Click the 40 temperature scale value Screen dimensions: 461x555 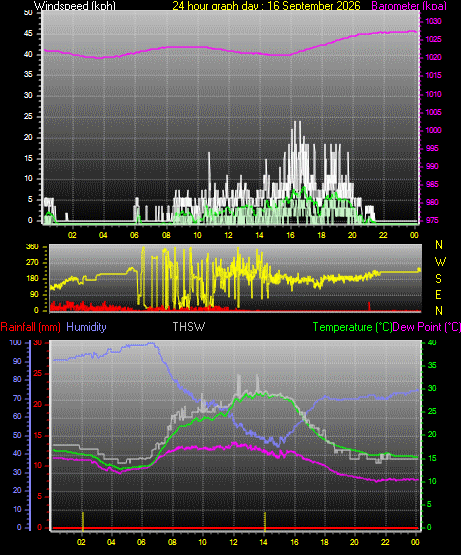432,342
